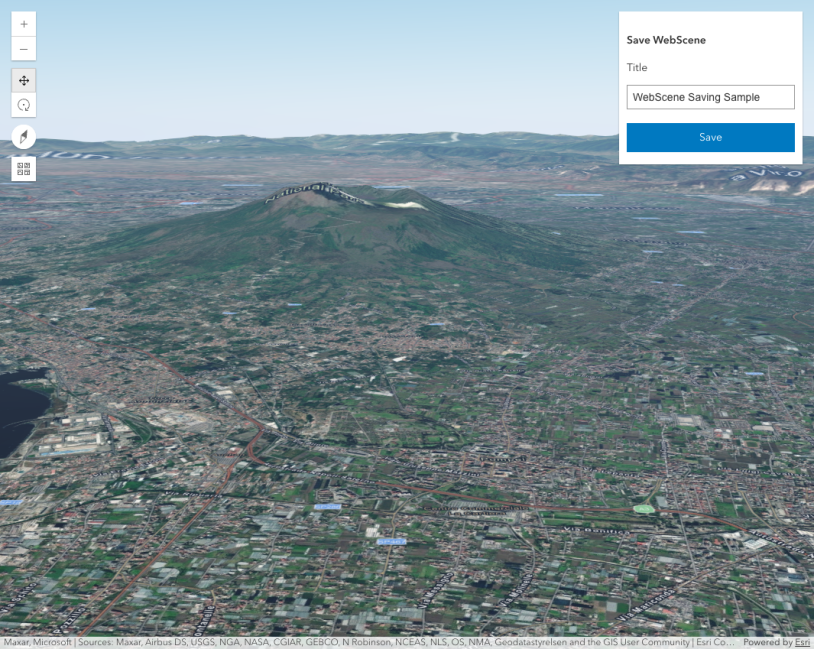
Task: Select the green oval stadium on the map
Action: pyautogui.click(x=644, y=509)
